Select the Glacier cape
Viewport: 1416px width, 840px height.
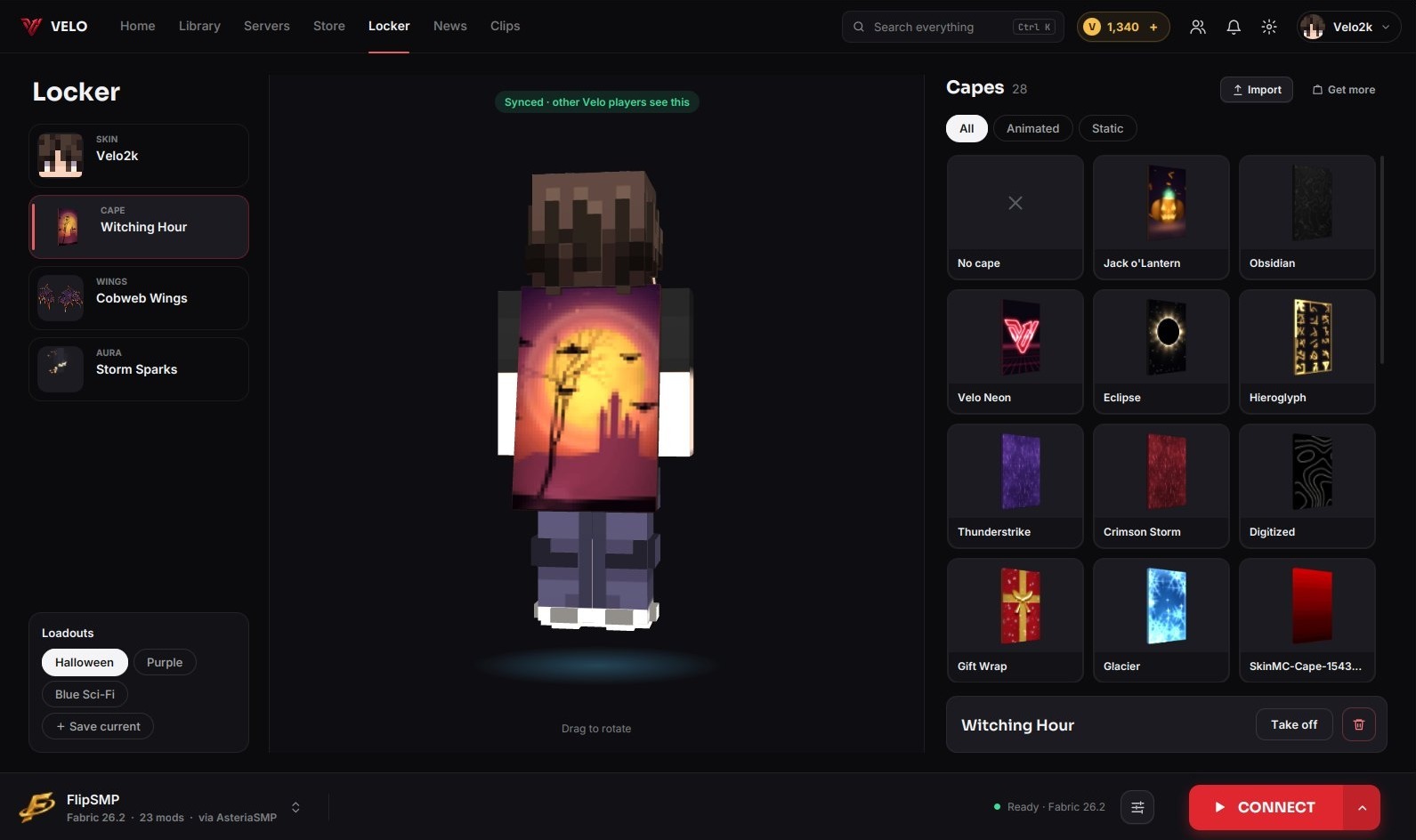(x=1161, y=620)
